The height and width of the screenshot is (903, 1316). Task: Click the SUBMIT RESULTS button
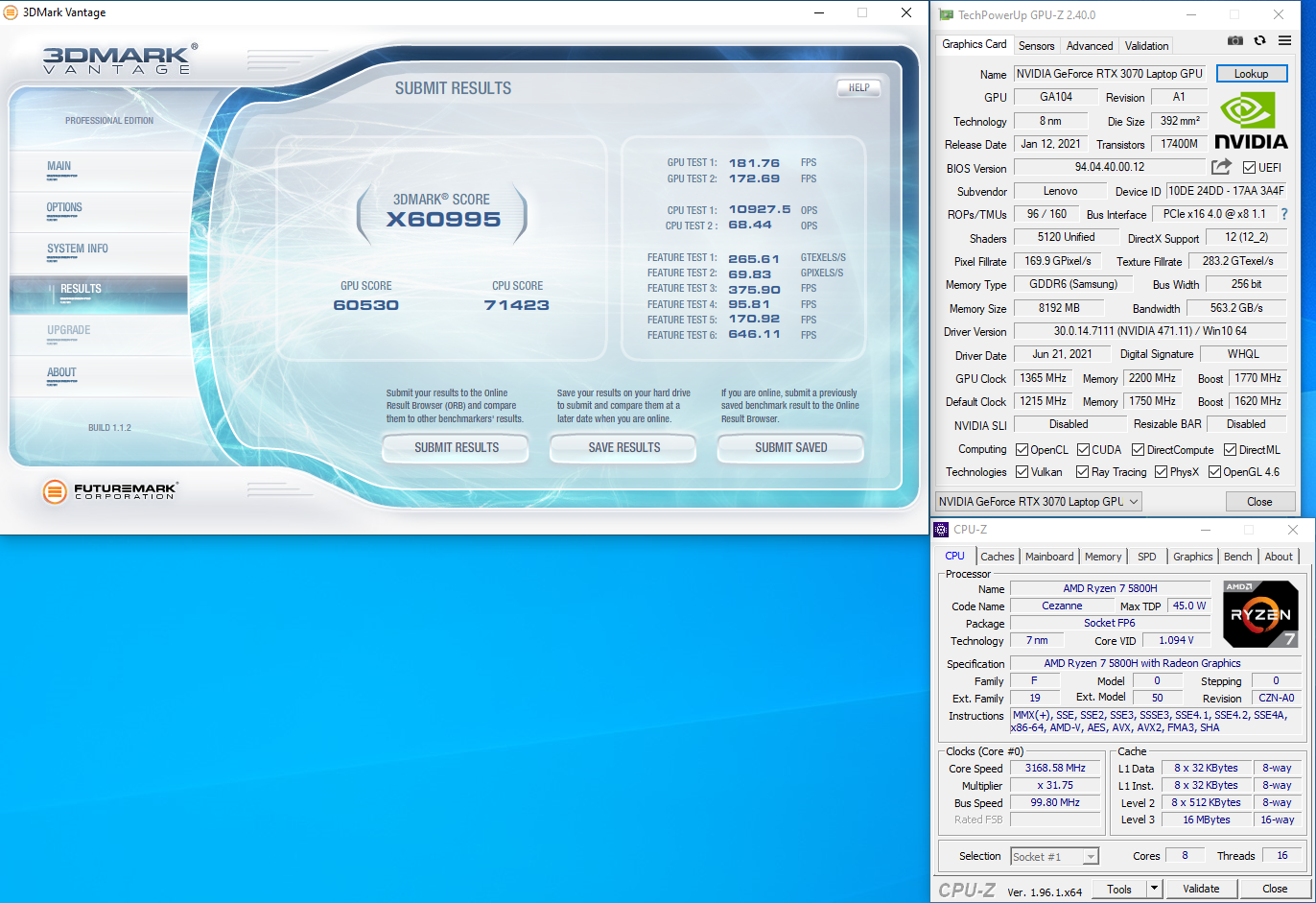coord(457,448)
